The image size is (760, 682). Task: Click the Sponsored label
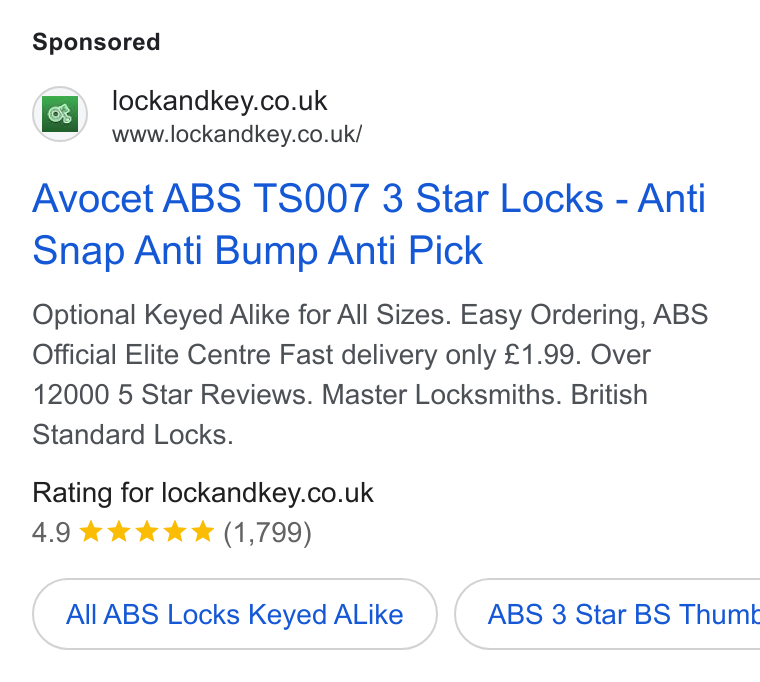tap(96, 42)
